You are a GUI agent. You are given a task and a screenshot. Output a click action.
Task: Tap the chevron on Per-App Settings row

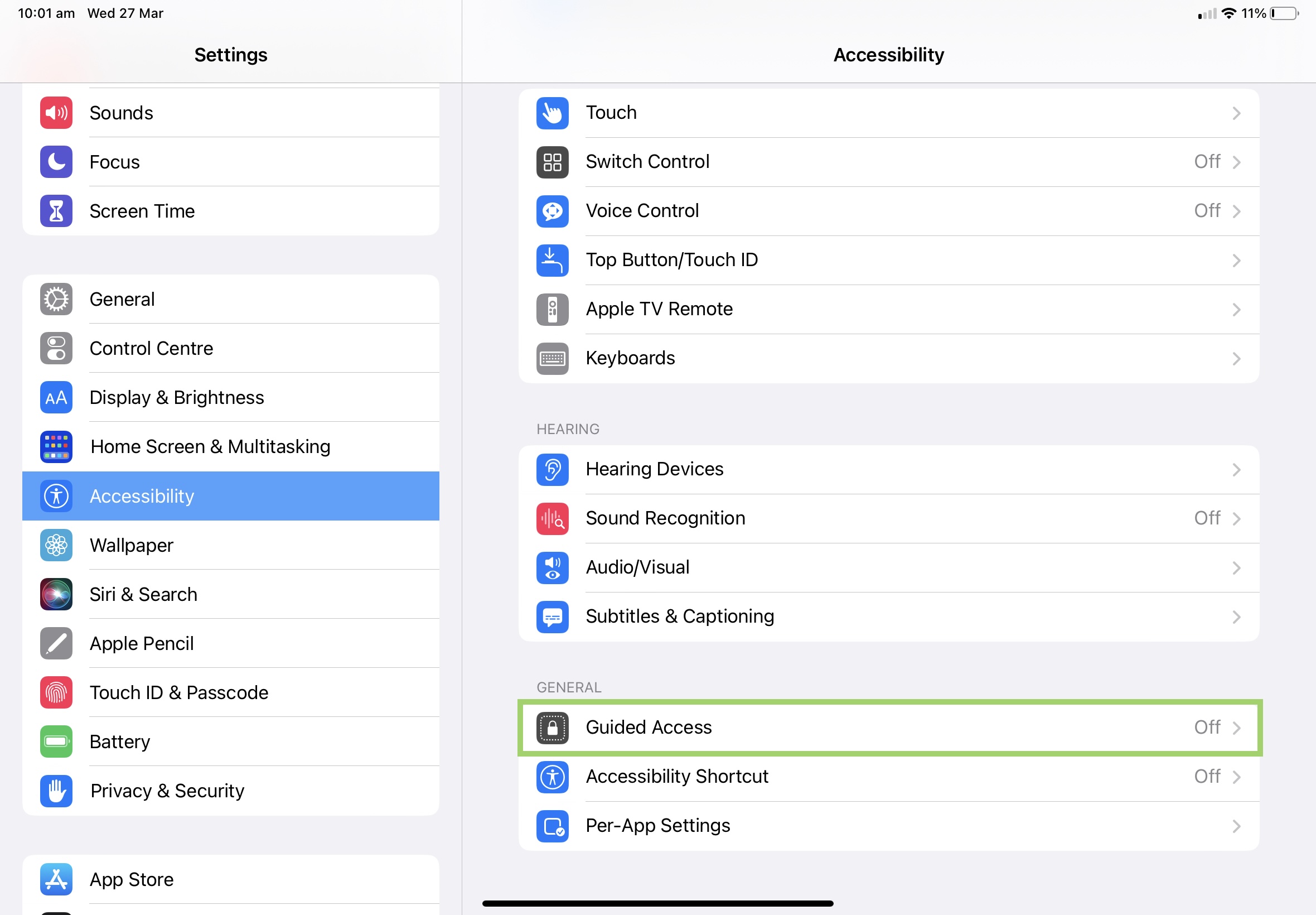click(x=1236, y=826)
